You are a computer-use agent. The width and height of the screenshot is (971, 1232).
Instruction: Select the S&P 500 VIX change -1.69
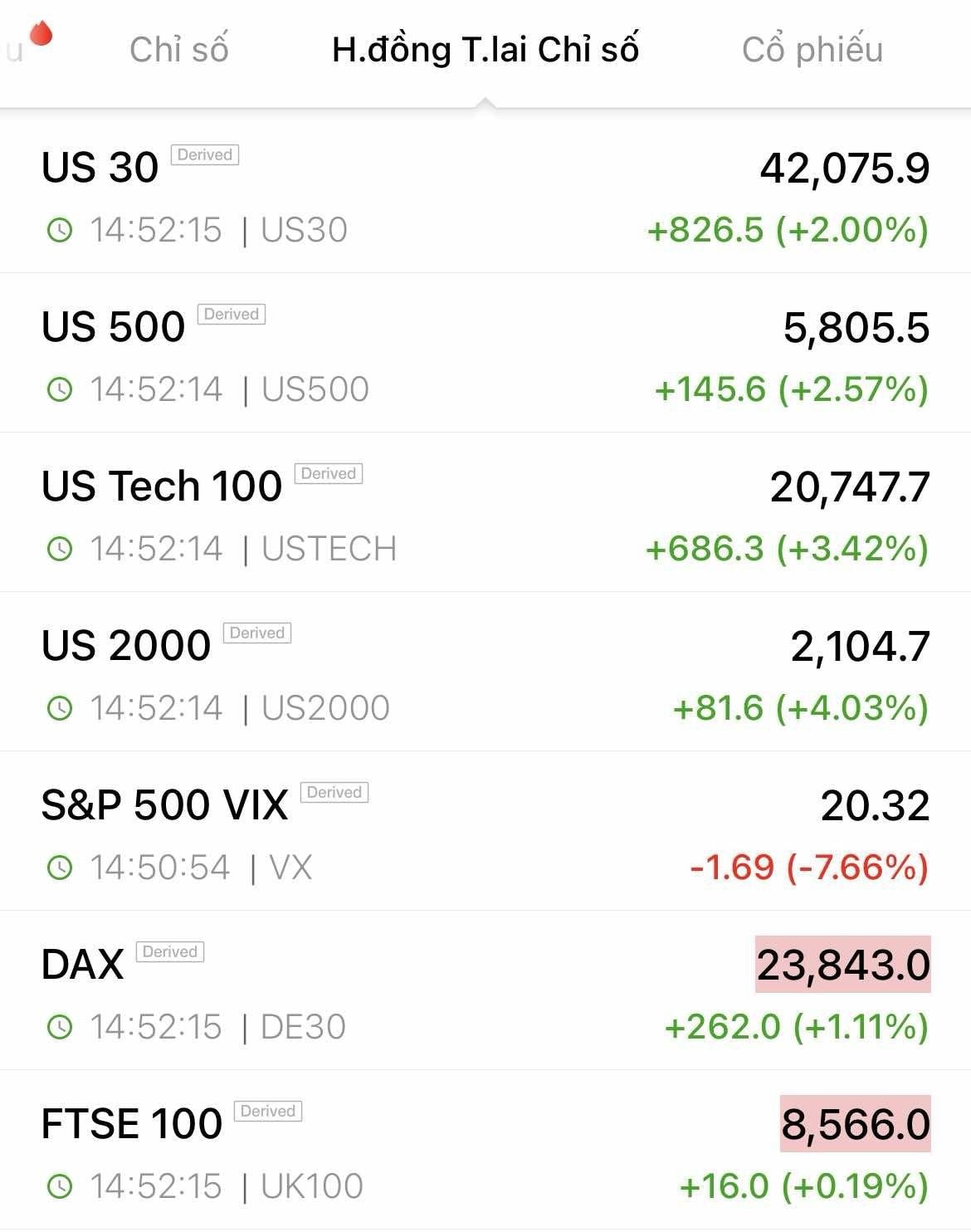click(x=732, y=868)
